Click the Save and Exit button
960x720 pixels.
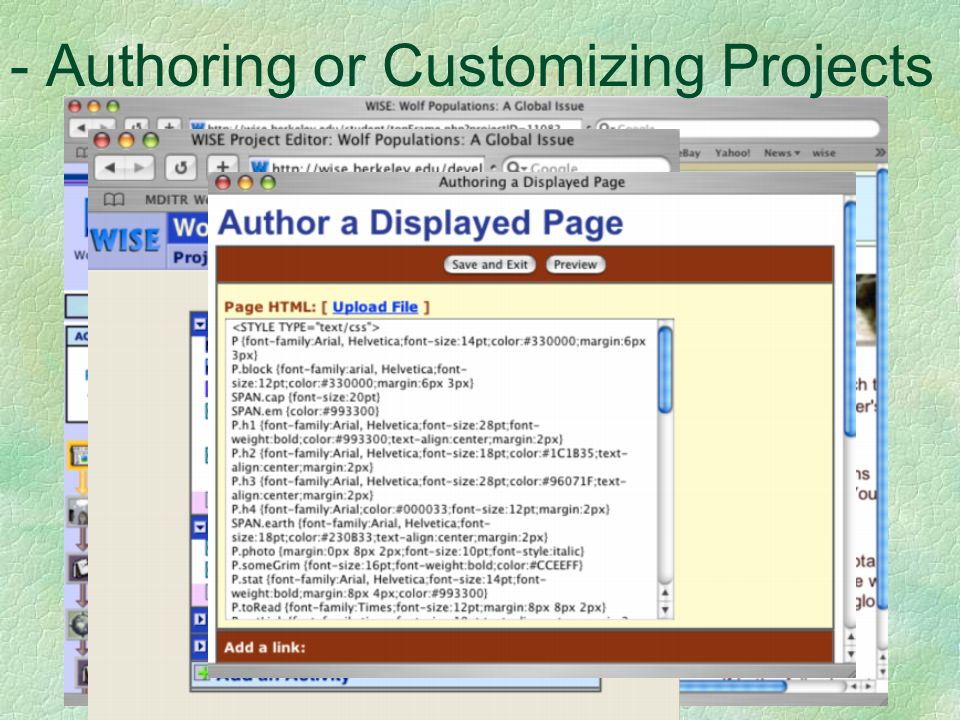click(x=490, y=264)
